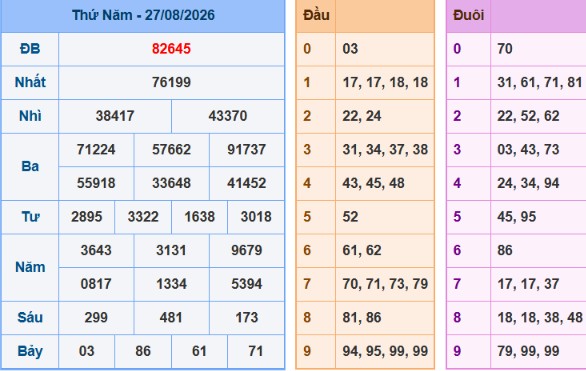This screenshot has height=371, width=586.
Task: Click Đầu row values 94, 95, 99, 99
Action: [385, 351]
